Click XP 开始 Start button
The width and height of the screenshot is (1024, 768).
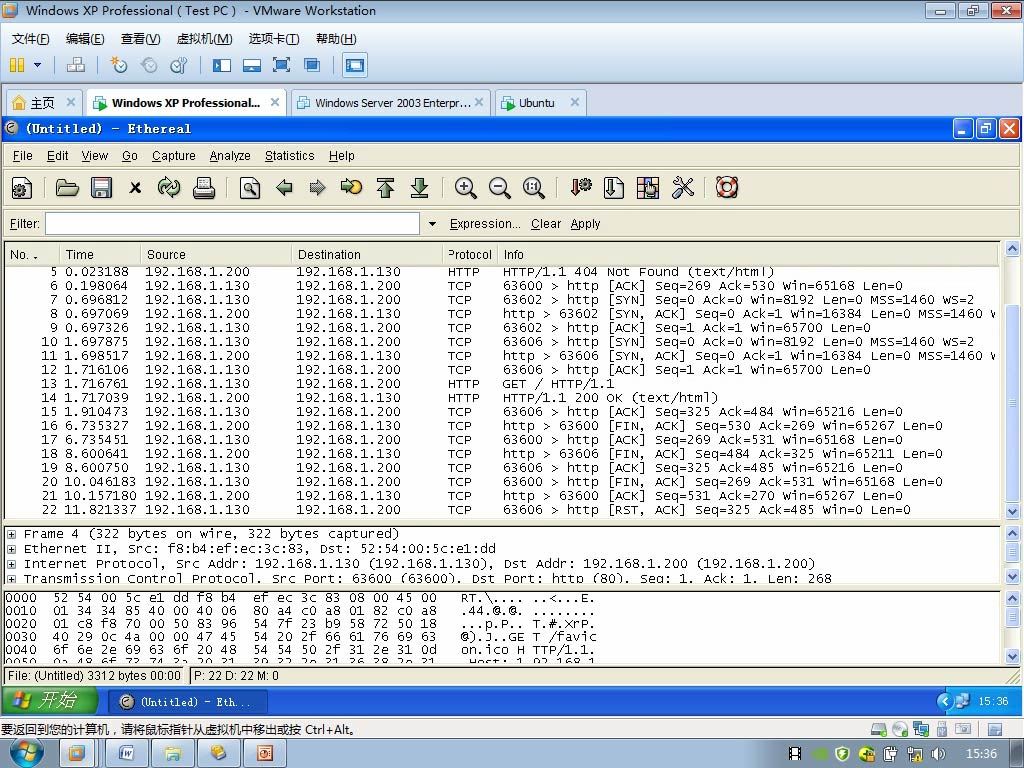coord(50,701)
